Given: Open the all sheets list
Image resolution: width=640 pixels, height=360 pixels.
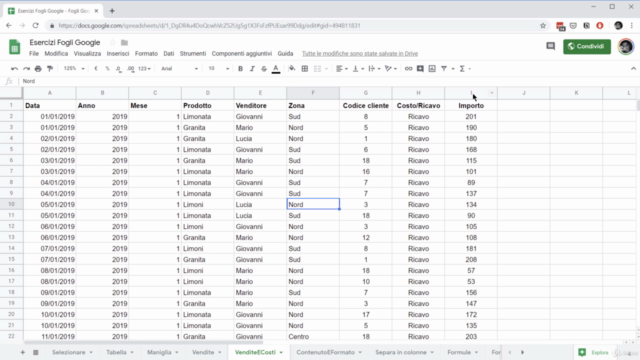Looking at the screenshot, I should pos(36,352).
